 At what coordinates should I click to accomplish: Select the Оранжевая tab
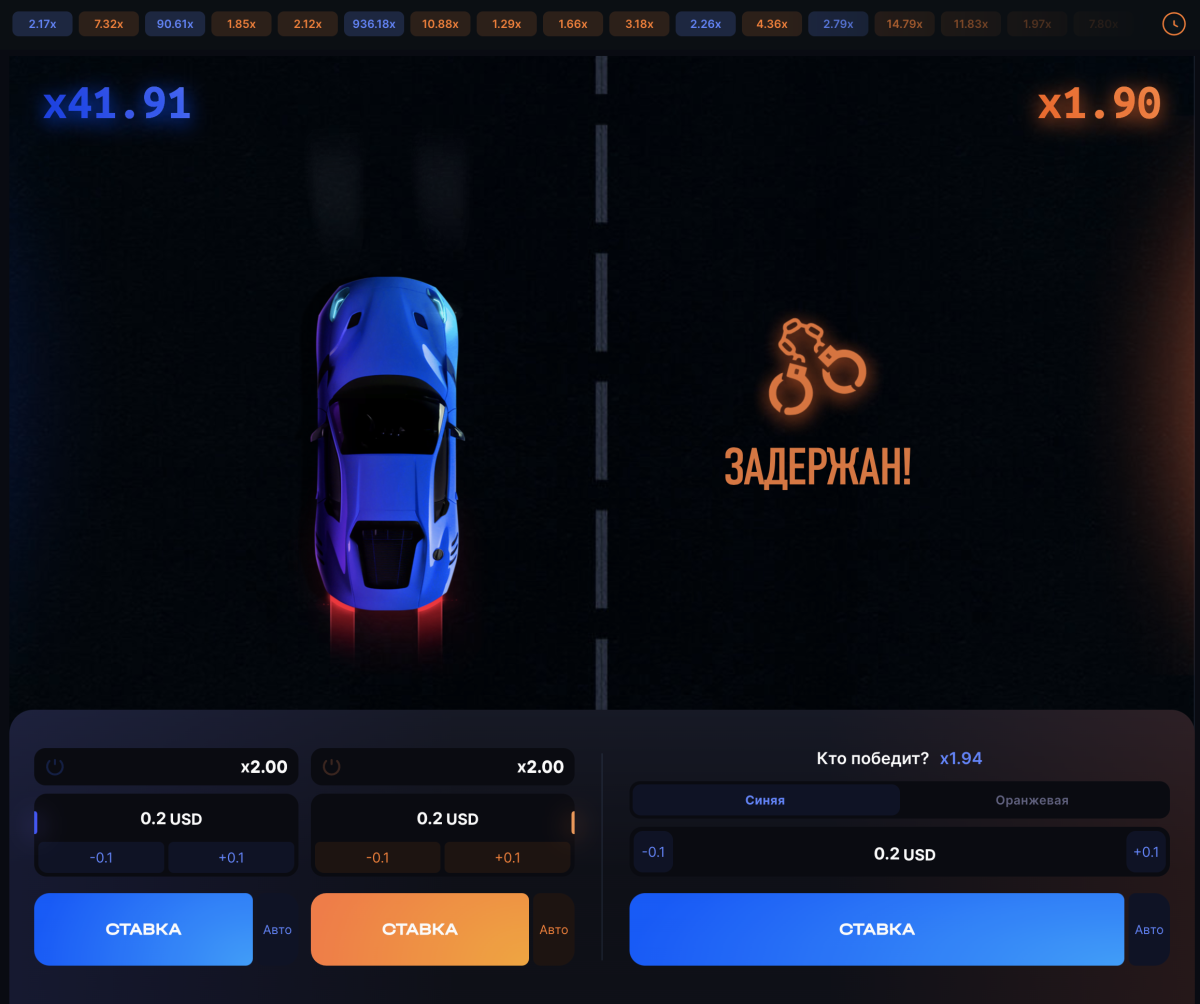pyautogui.click(x=1032, y=800)
